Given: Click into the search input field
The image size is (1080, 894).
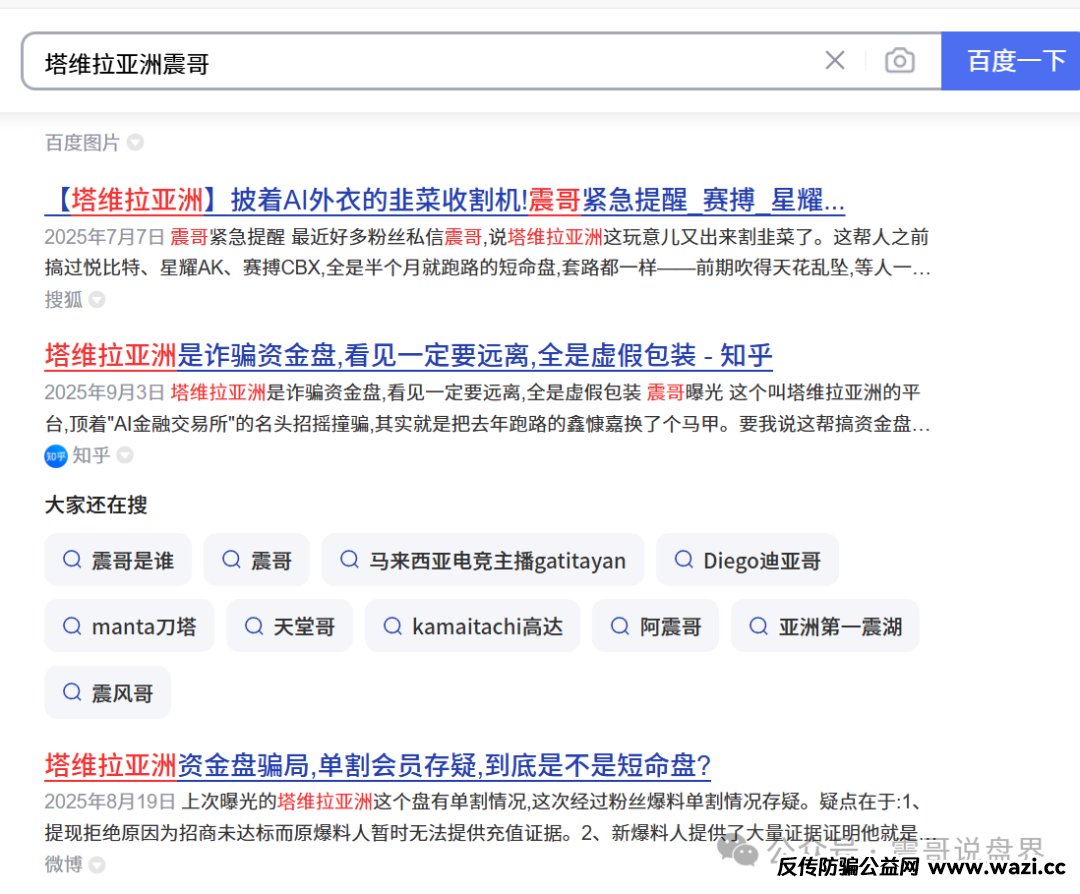Looking at the screenshot, I should [420, 62].
